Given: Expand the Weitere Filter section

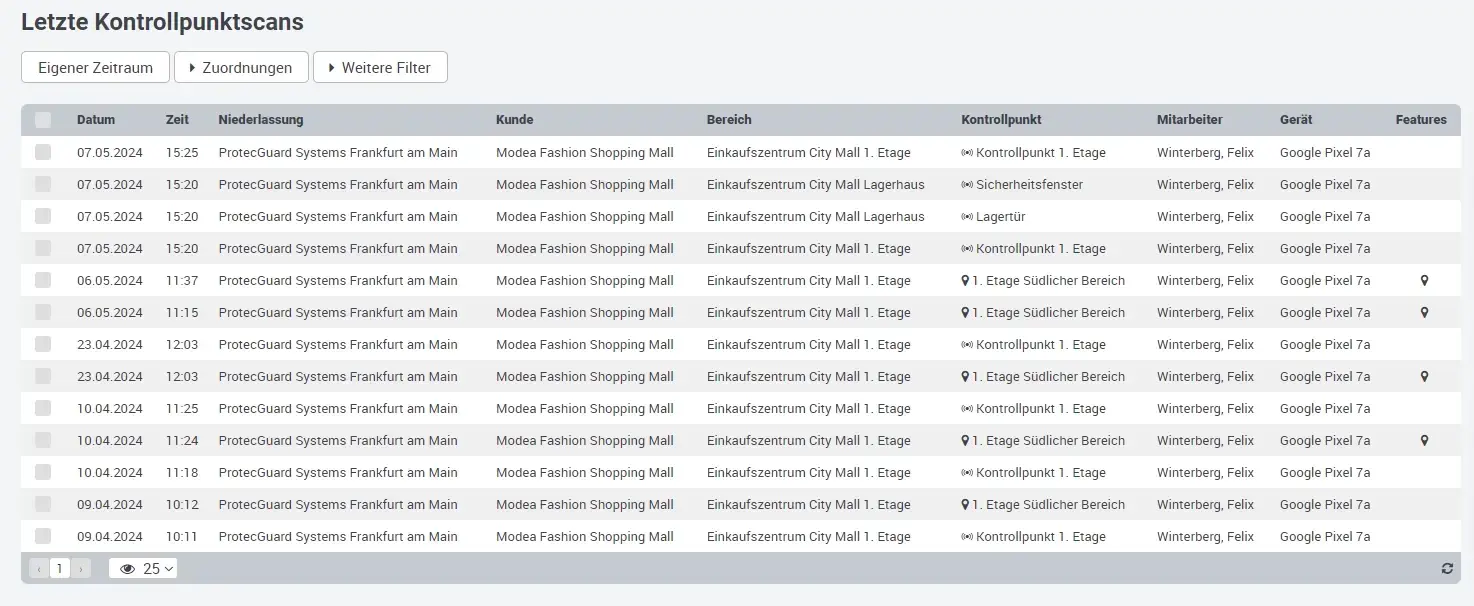Looking at the screenshot, I should pos(380,68).
